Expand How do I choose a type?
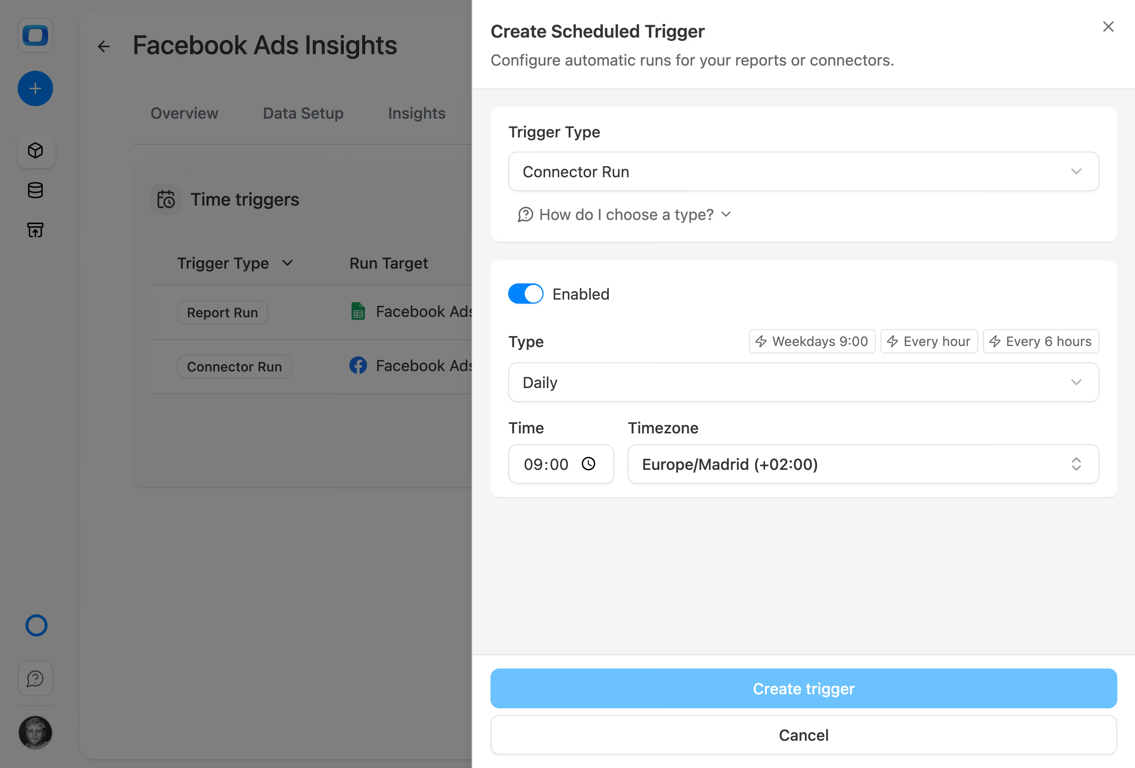This screenshot has width=1135, height=768. [x=624, y=215]
